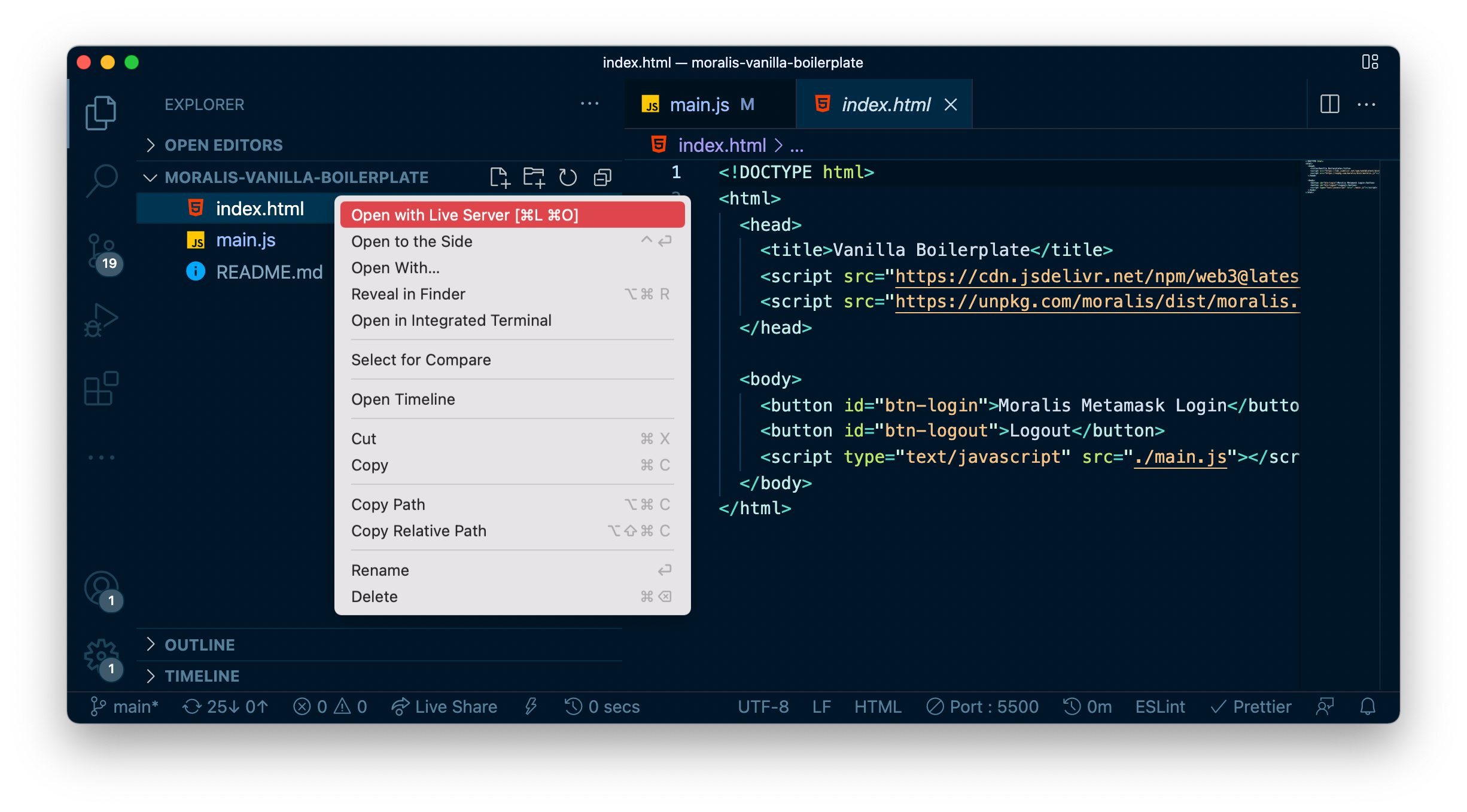Viewport: 1467px width, 812px height.
Task: Click the editor minimap preview
Action: (1342, 177)
